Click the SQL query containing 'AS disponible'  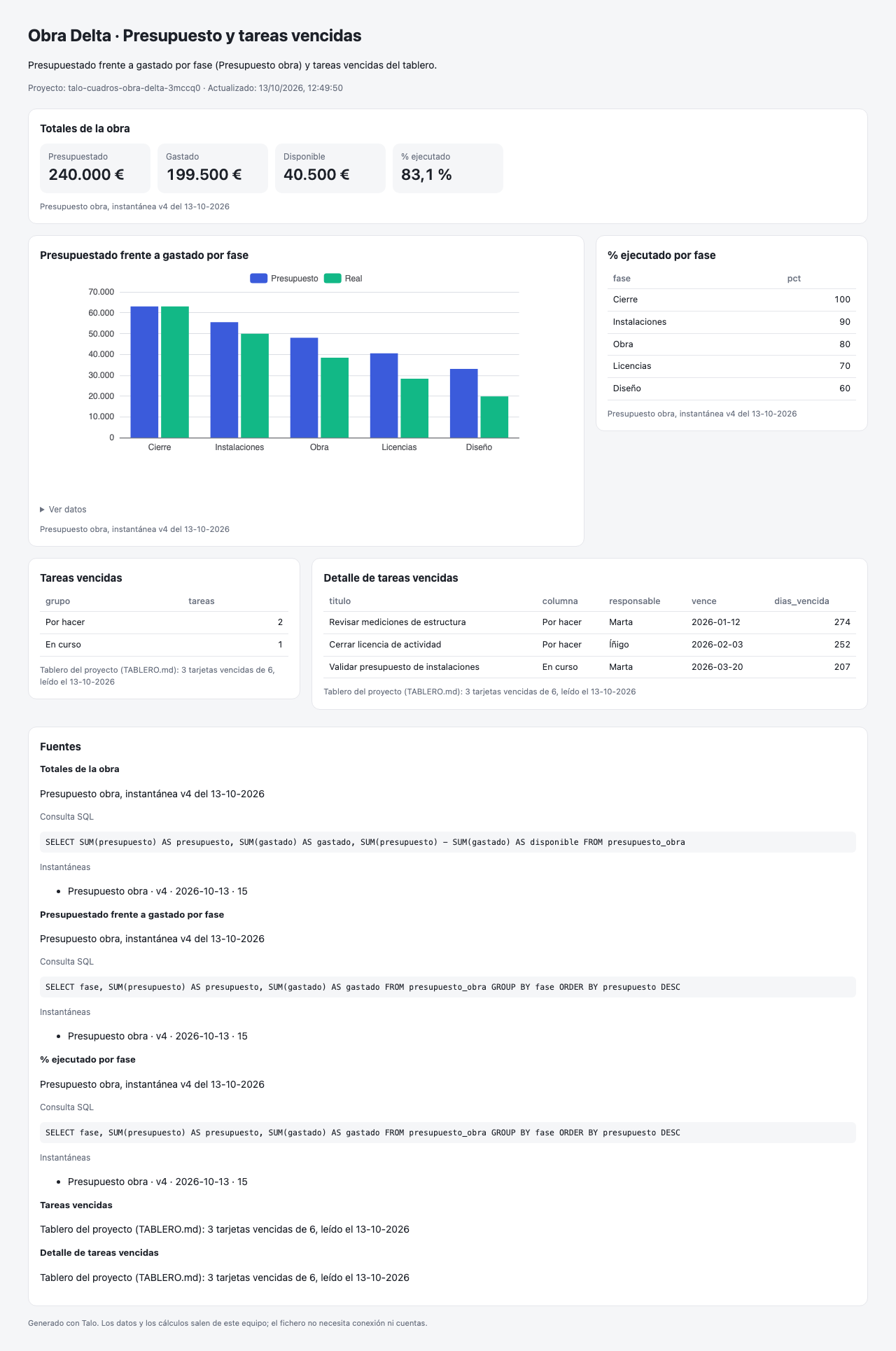pos(448,842)
